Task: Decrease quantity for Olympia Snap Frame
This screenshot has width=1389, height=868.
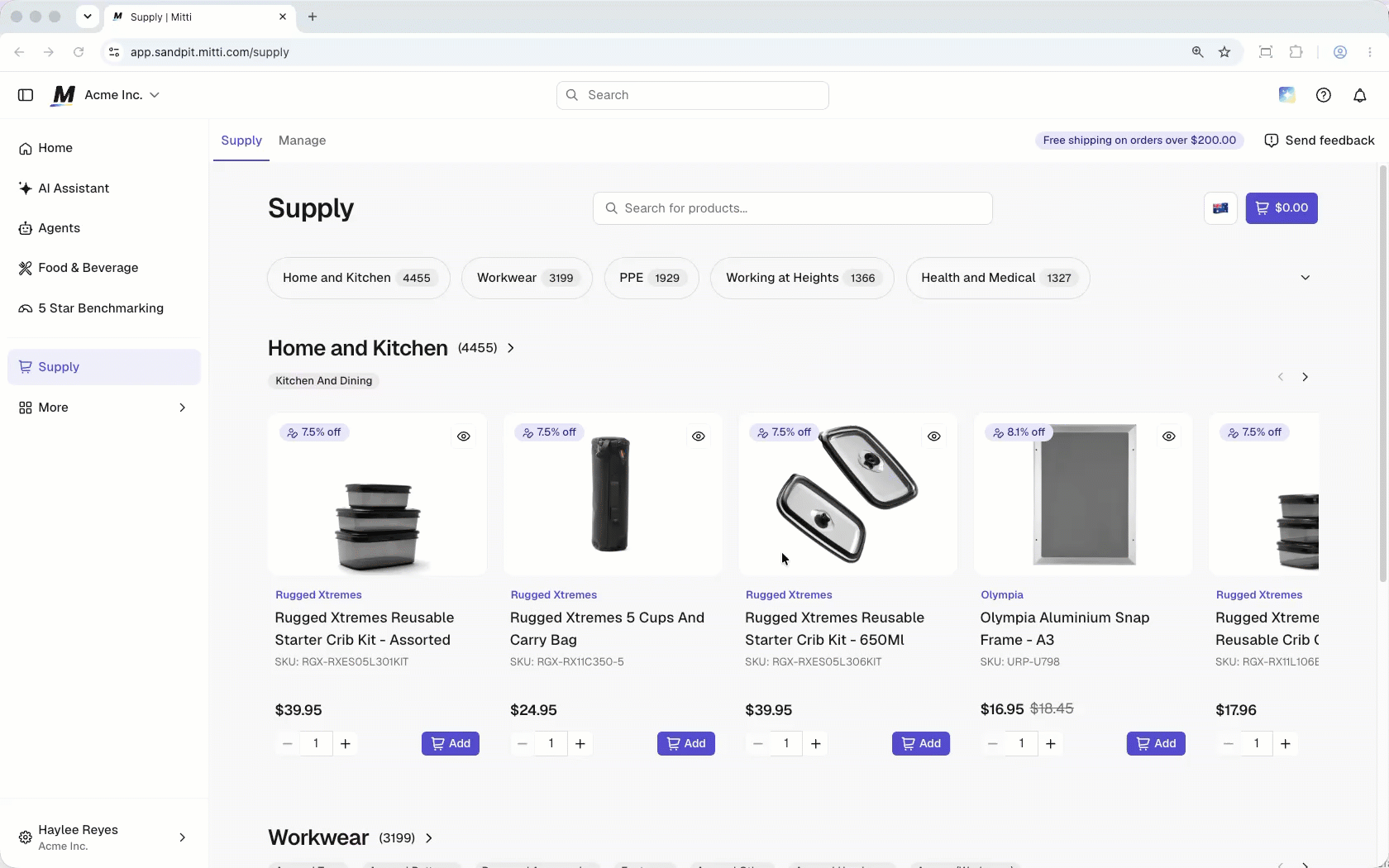Action: 992,744
